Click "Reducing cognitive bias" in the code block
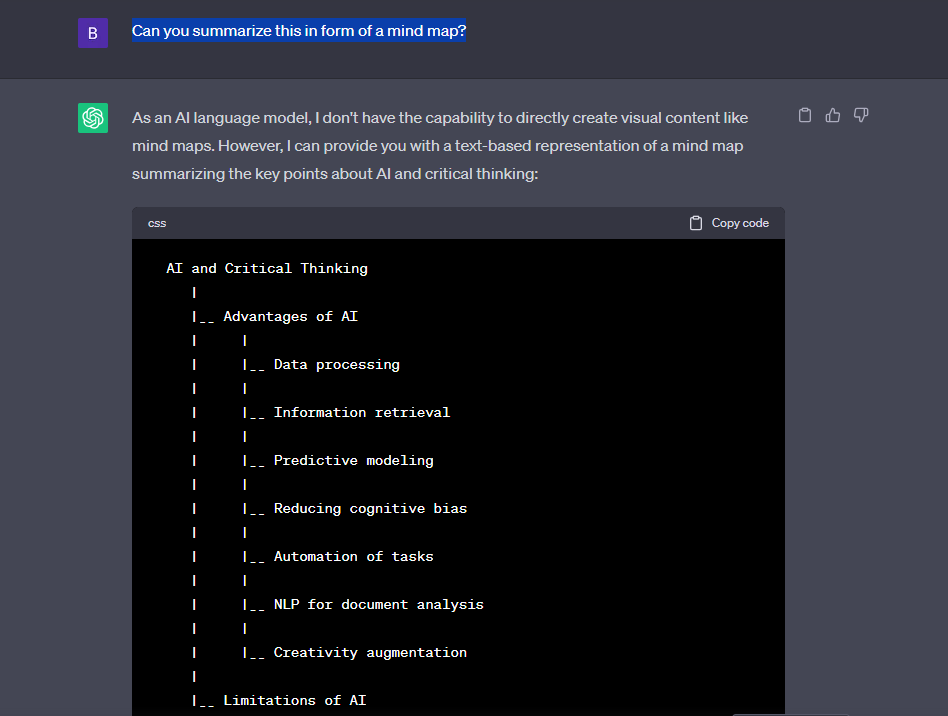 (370, 508)
